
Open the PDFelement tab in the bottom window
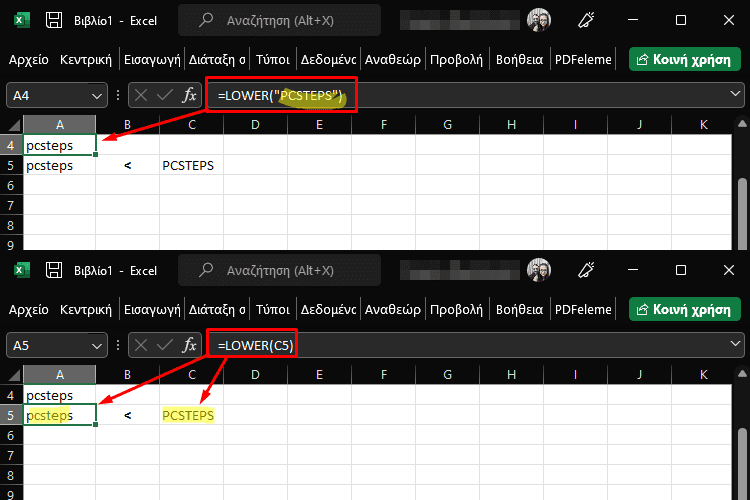click(583, 310)
